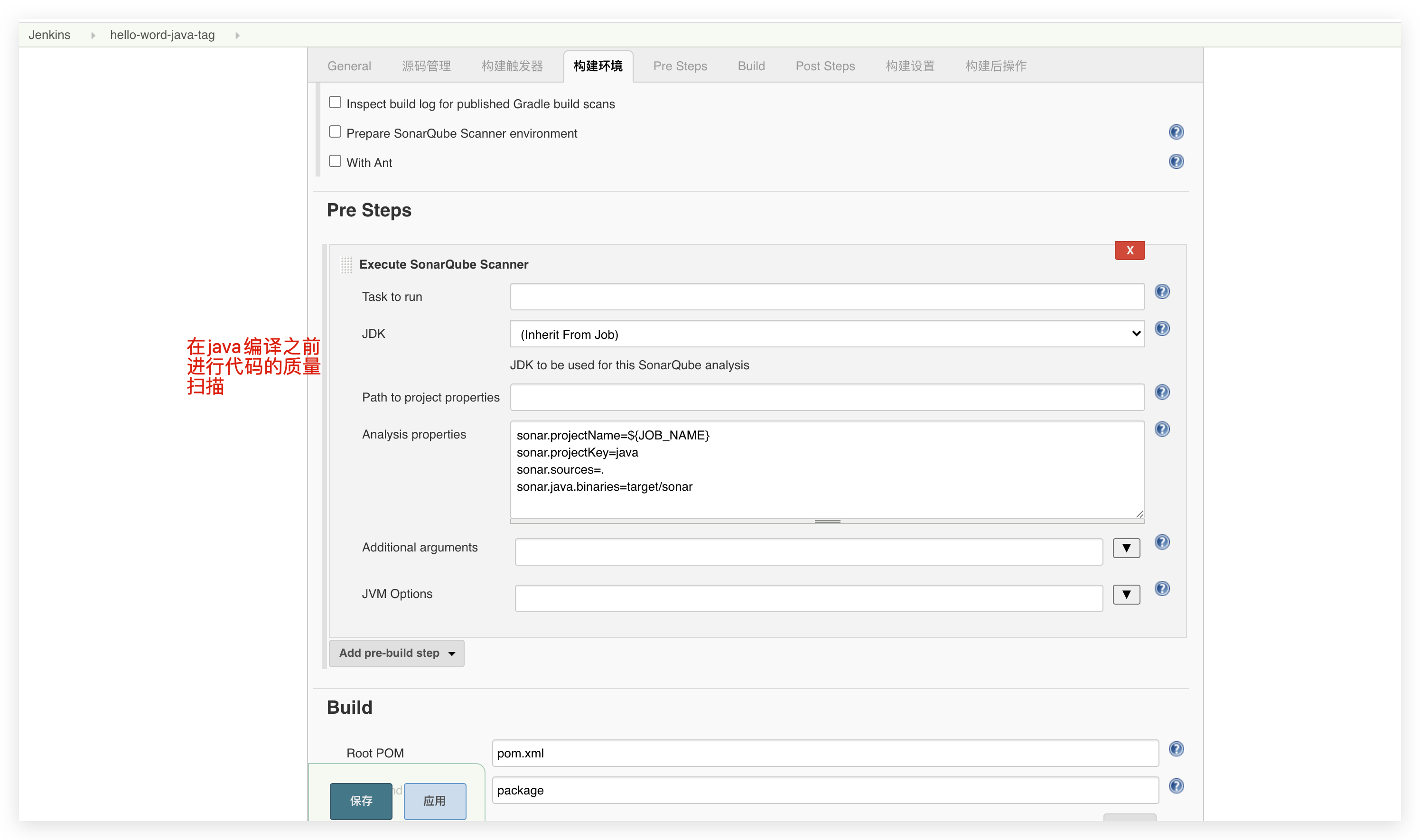Screen dimensions: 1420x840
Task: Focus the Task to run field
Action: pyautogui.click(x=827, y=297)
